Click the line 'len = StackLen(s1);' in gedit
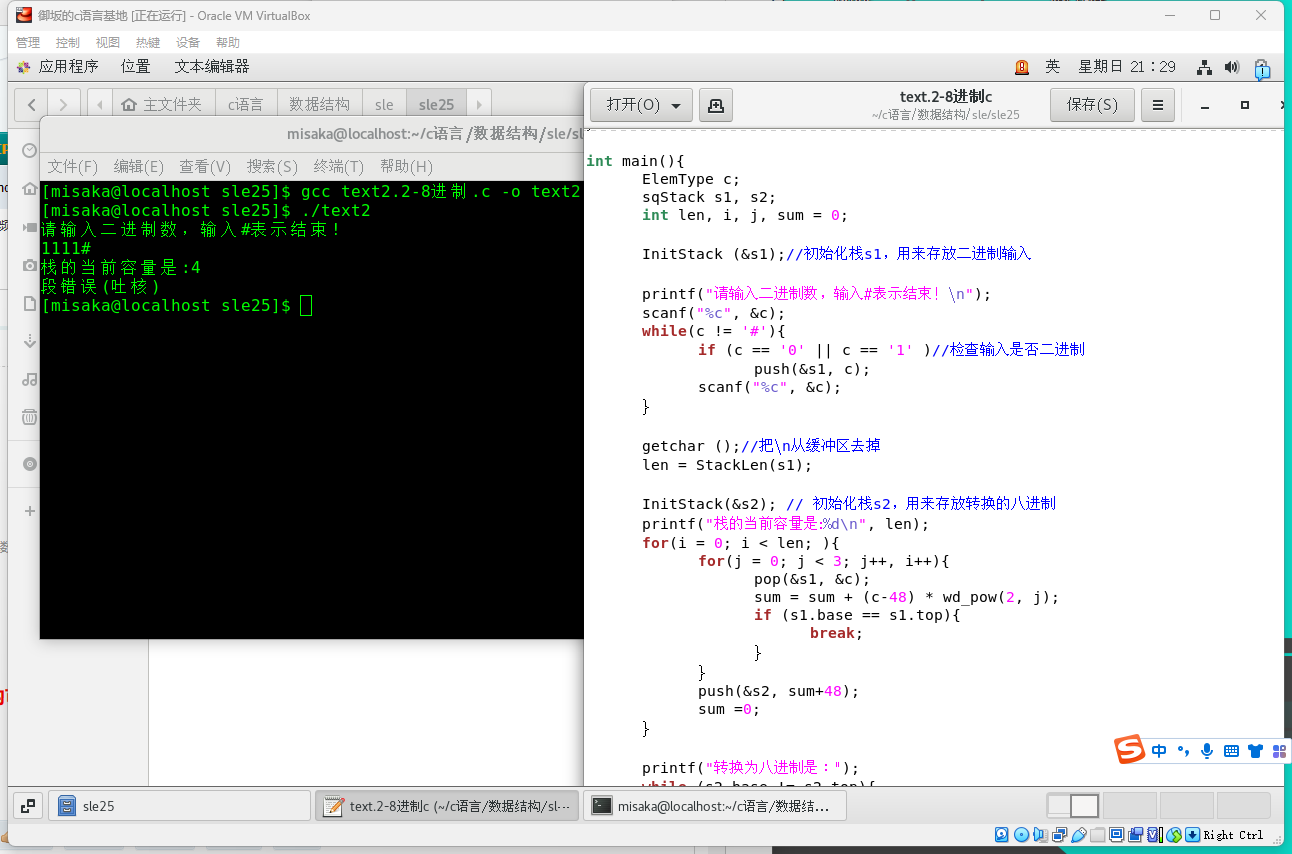Viewport: 1292px width, 854px height. click(x=727, y=464)
